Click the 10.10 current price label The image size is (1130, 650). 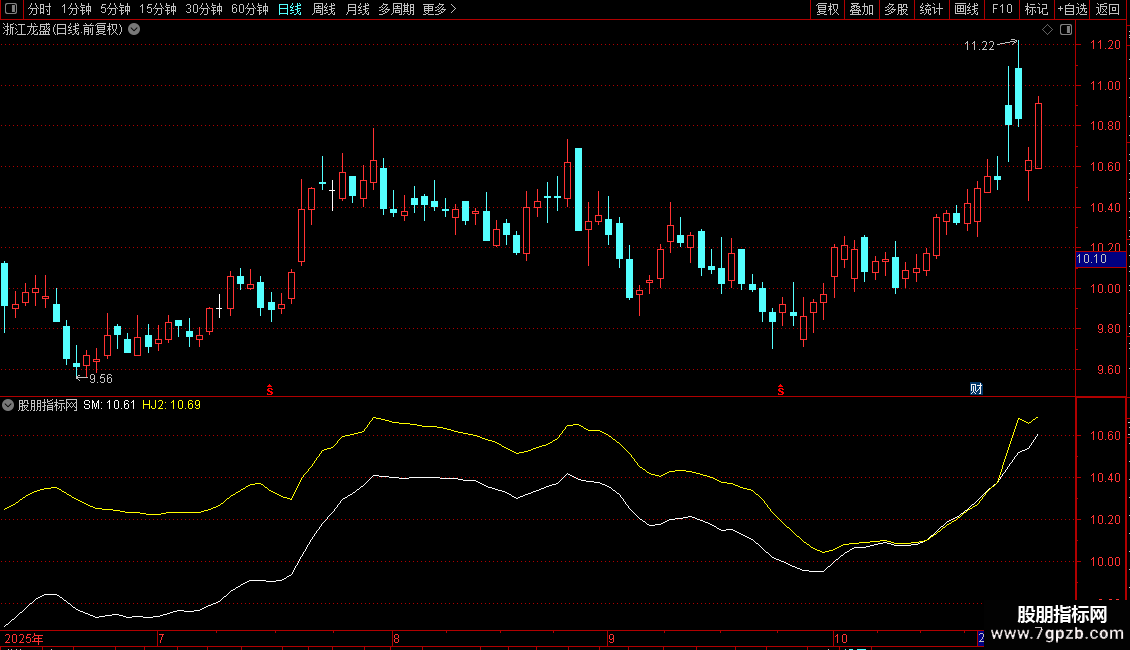tap(1100, 259)
